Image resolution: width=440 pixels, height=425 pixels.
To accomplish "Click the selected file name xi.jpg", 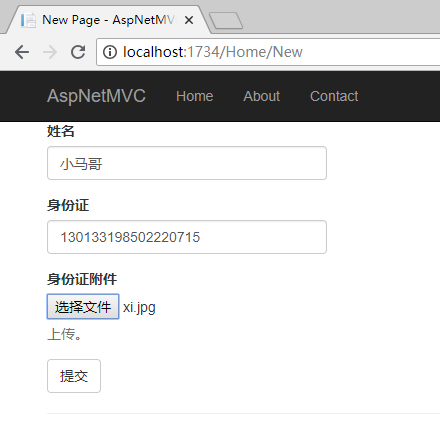I will [x=139, y=307].
